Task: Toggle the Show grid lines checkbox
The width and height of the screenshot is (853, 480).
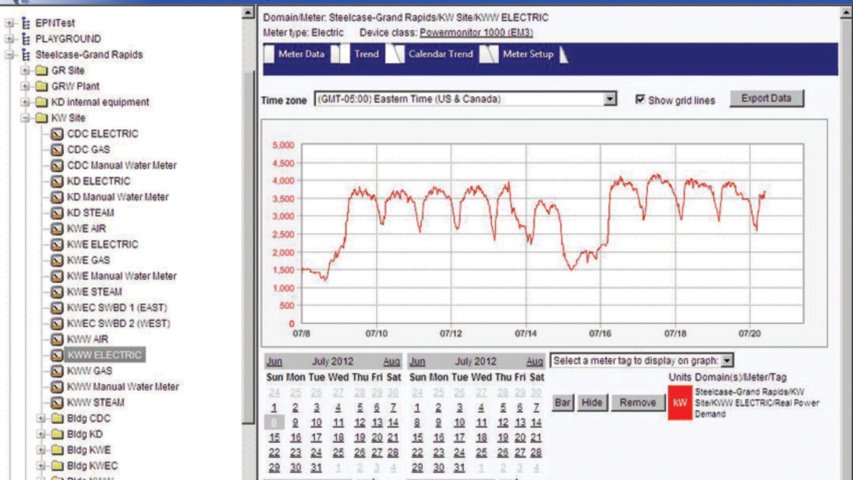Action: [640, 99]
